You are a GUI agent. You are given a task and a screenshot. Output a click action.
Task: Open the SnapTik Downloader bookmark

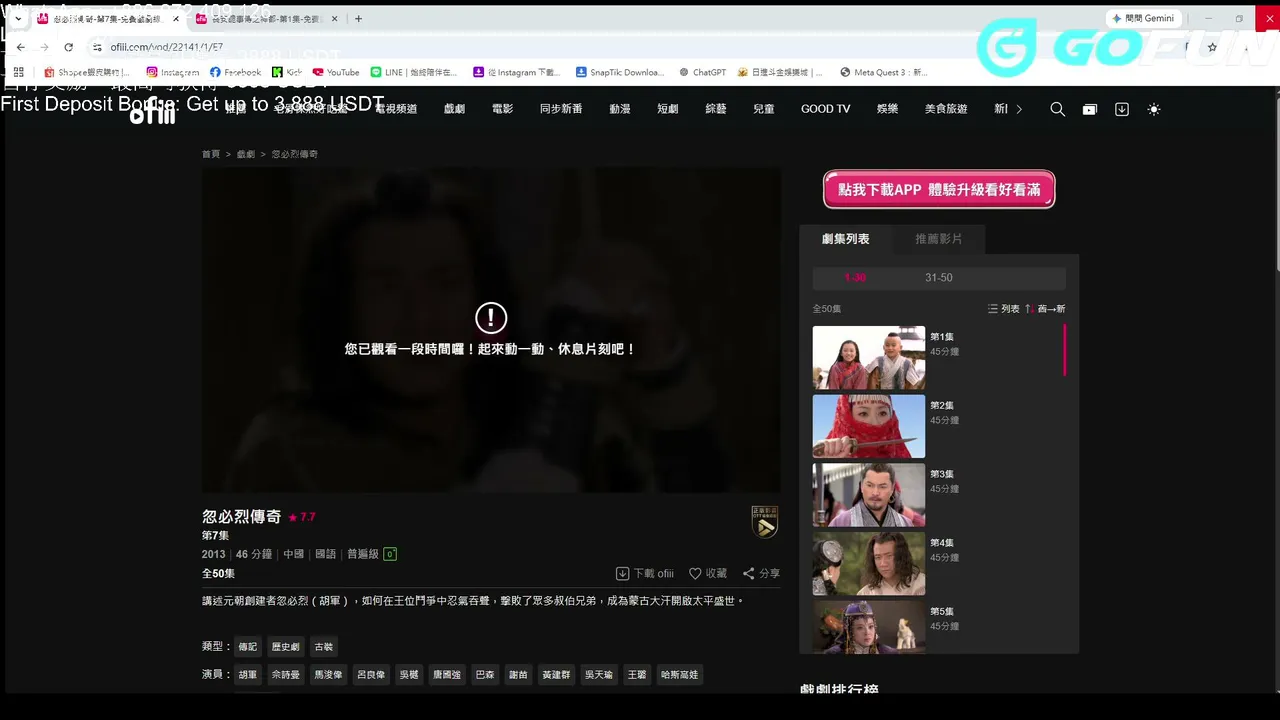620,72
